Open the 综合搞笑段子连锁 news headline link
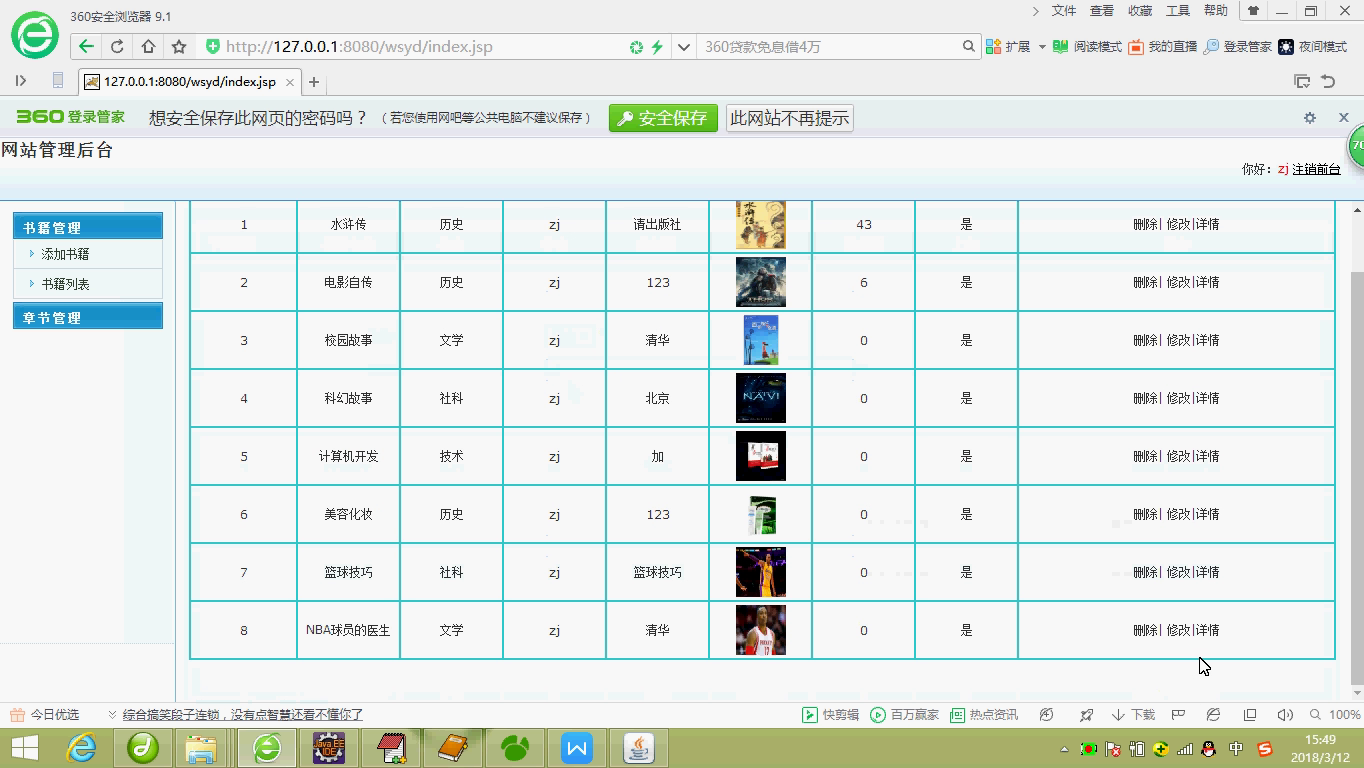Image resolution: width=1364 pixels, height=768 pixels. tap(243, 715)
